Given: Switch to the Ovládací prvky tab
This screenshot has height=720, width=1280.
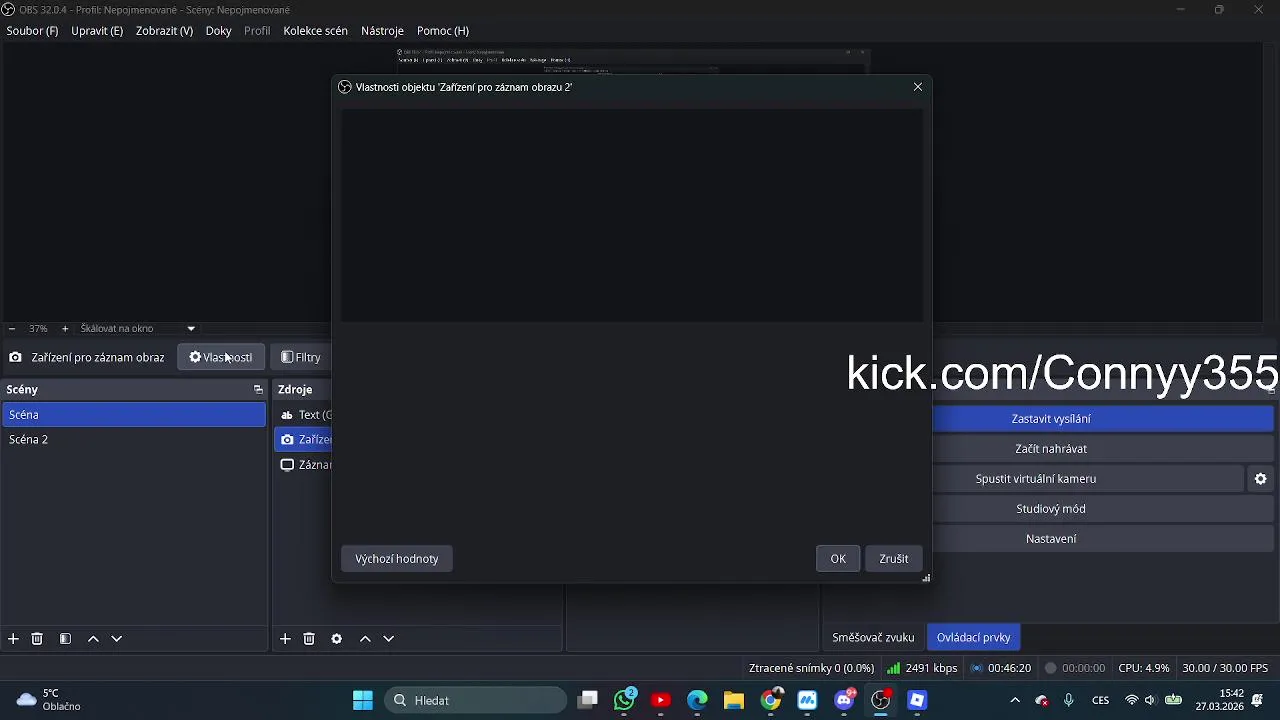Looking at the screenshot, I should click(x=973, y=638).
